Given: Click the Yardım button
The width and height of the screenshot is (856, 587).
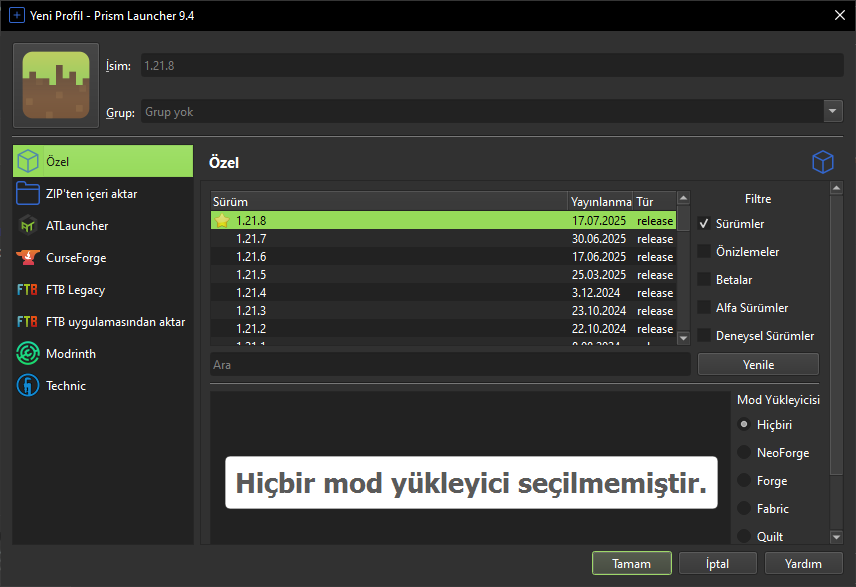Looking at the screenshot, I should pyautogui.click(x=803, y=563).
